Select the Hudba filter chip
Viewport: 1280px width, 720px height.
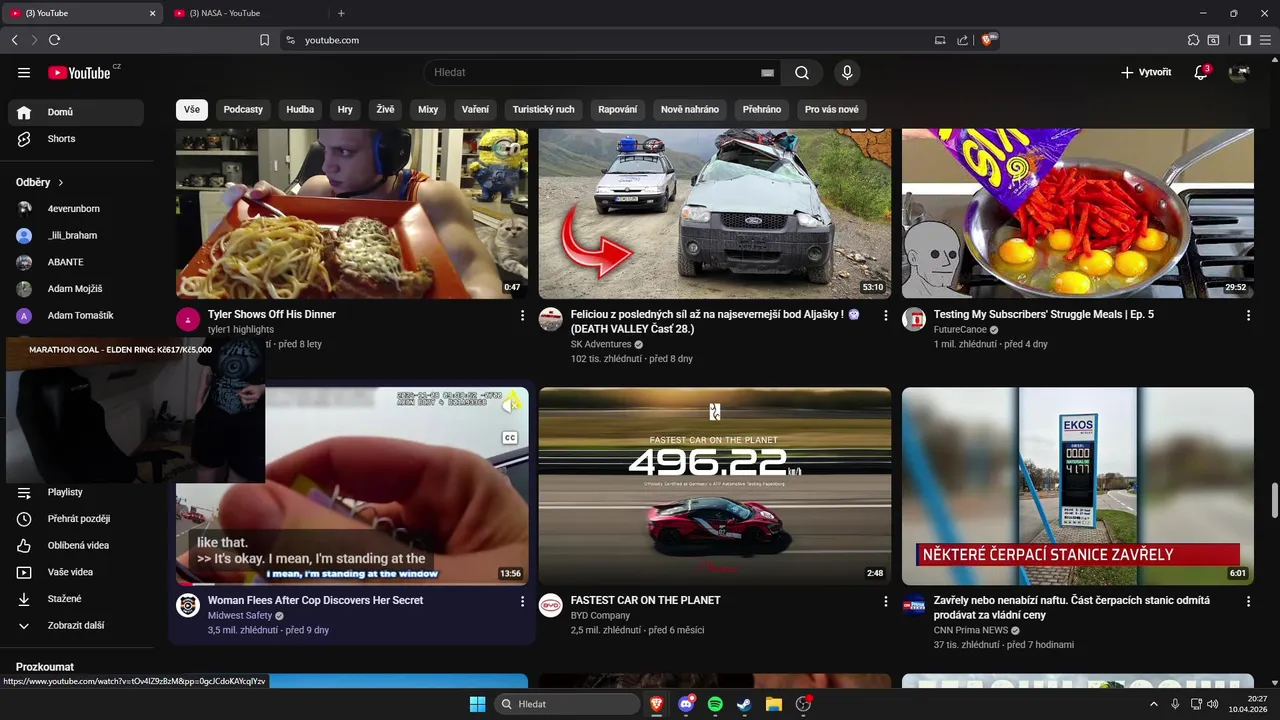coord(300,110)
